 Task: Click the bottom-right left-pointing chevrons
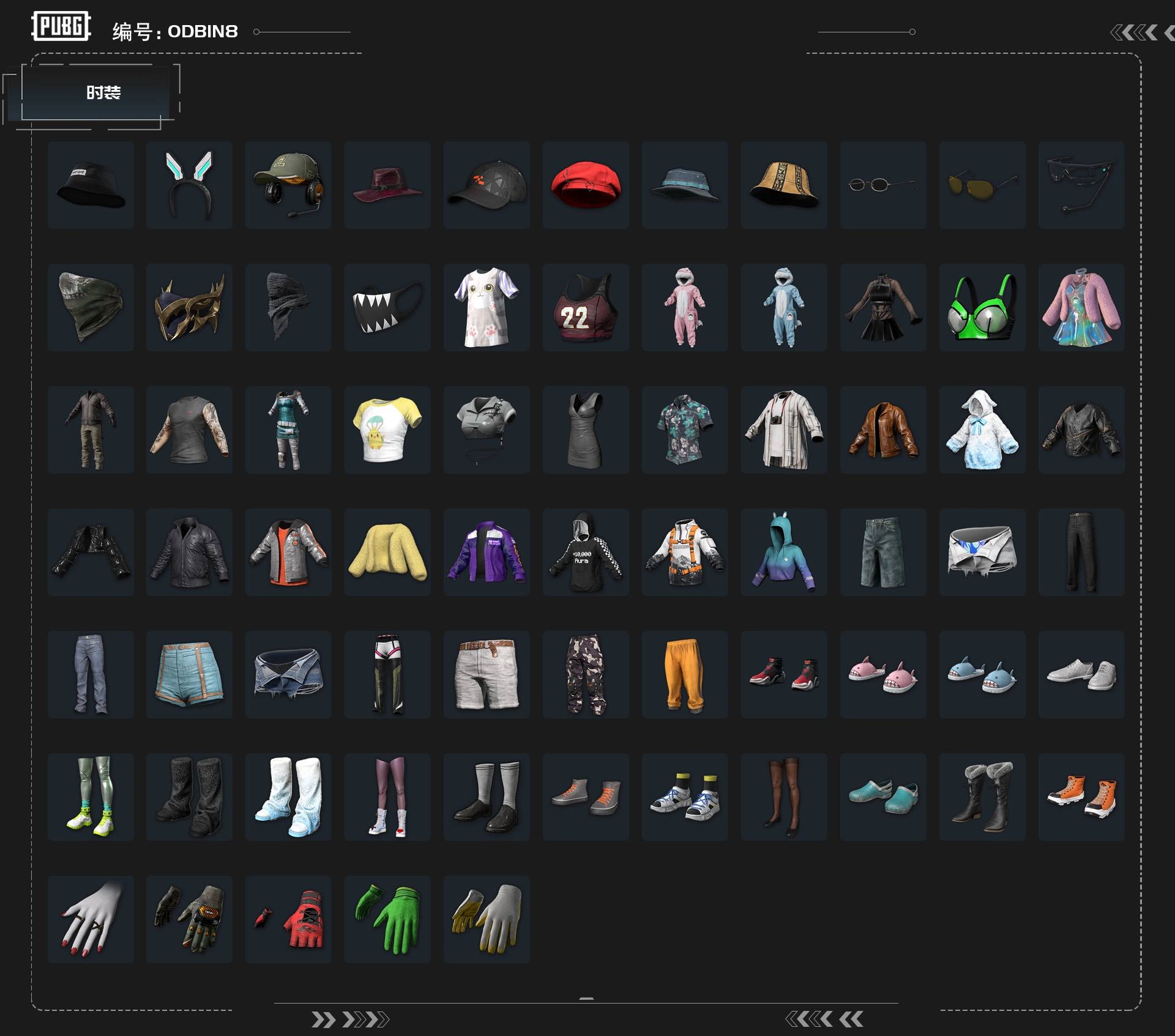[824, 1019]
